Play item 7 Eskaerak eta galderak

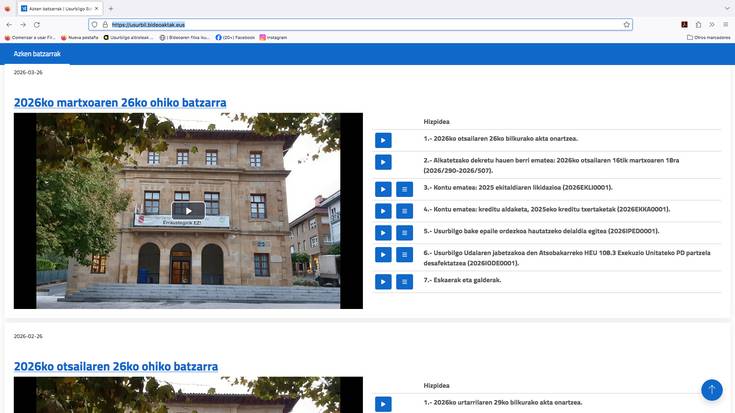(383, 282)
